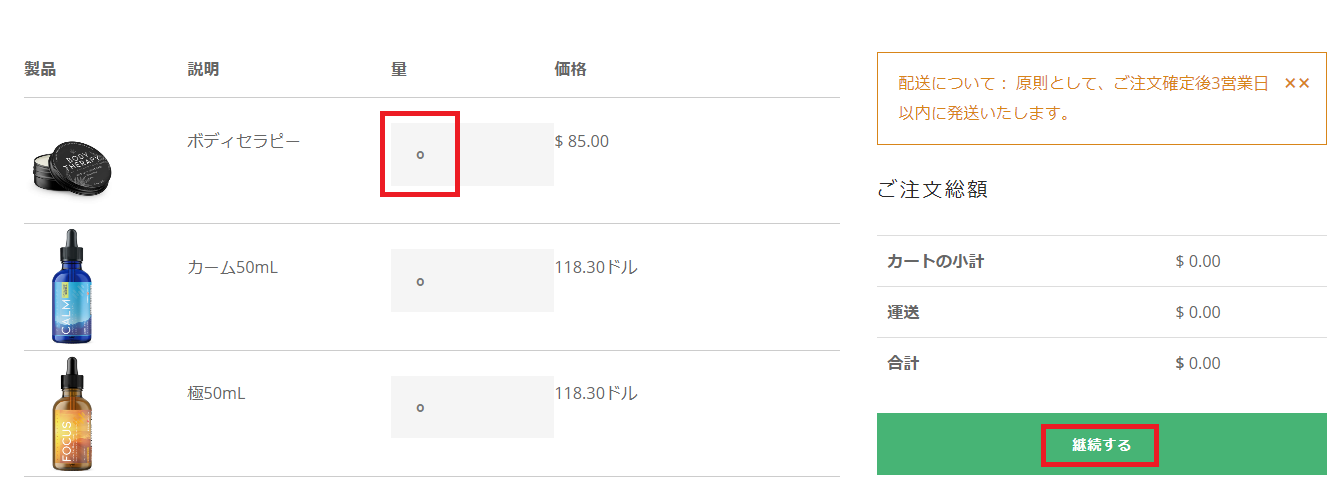
Task: Select the 説明 column header
Action: click(x=203, y=69)
